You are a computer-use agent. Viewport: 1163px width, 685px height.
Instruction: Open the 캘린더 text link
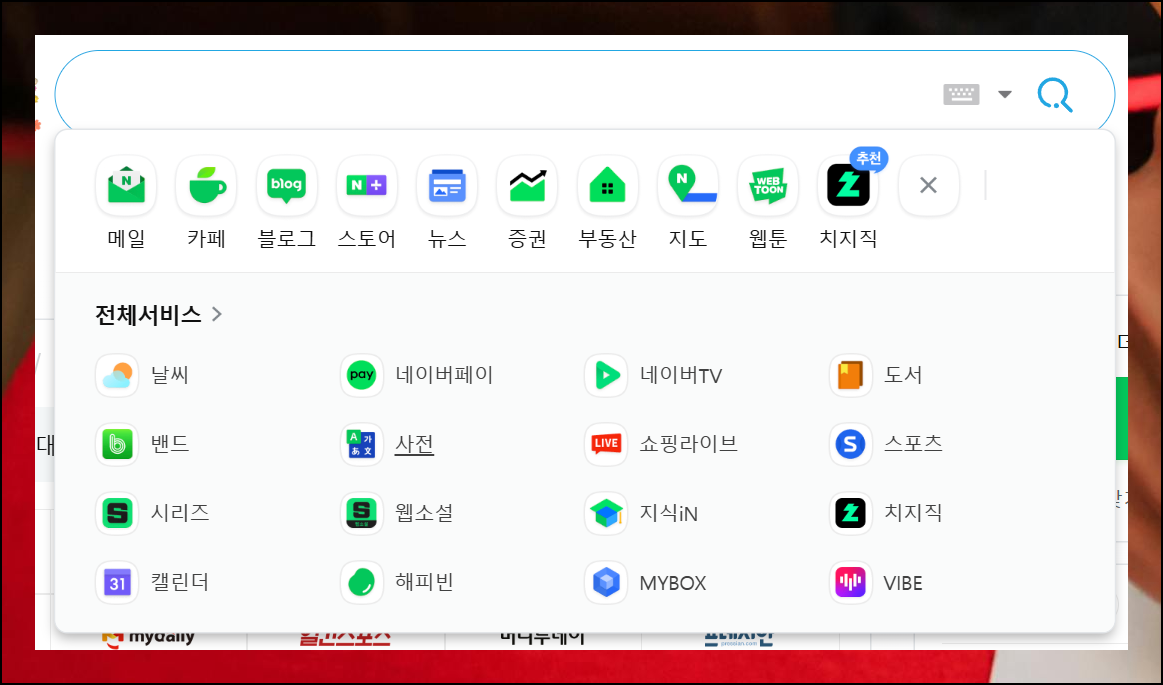point(179,583)
